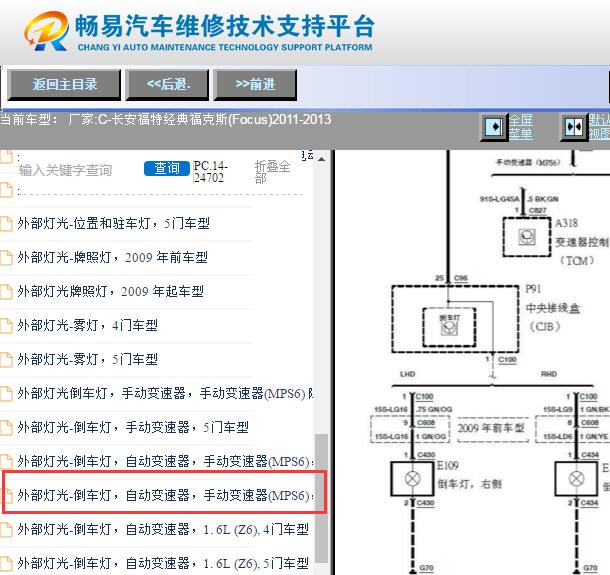
Task: Click document icon beside 1.6L (Z6), 4门车型
Action: 6,530
